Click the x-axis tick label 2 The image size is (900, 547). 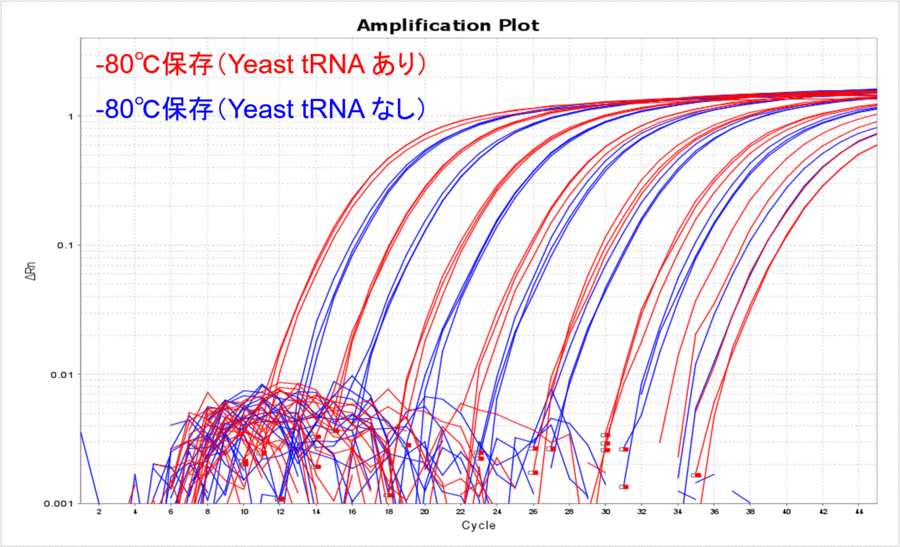98,512
